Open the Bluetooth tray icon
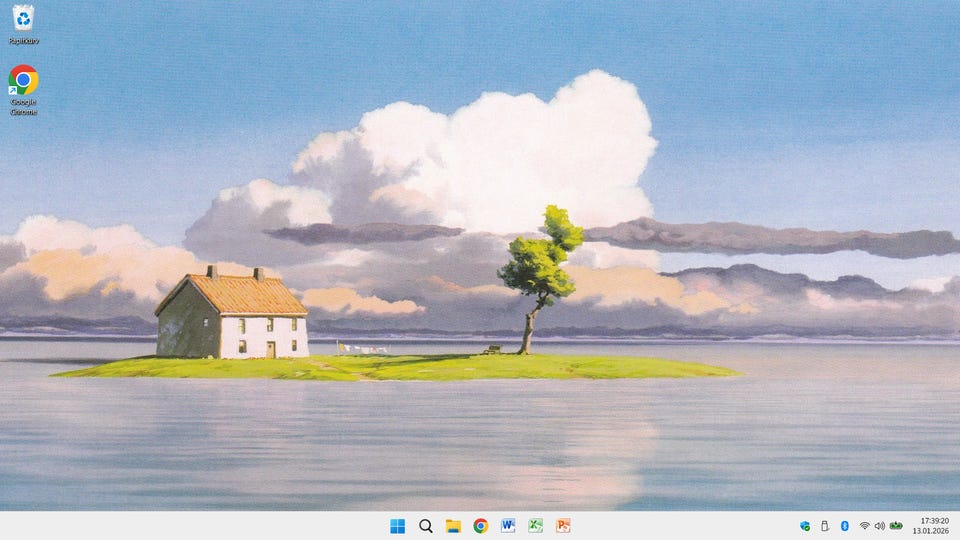This screenshot has width=960, height=540. coord(844,526)
